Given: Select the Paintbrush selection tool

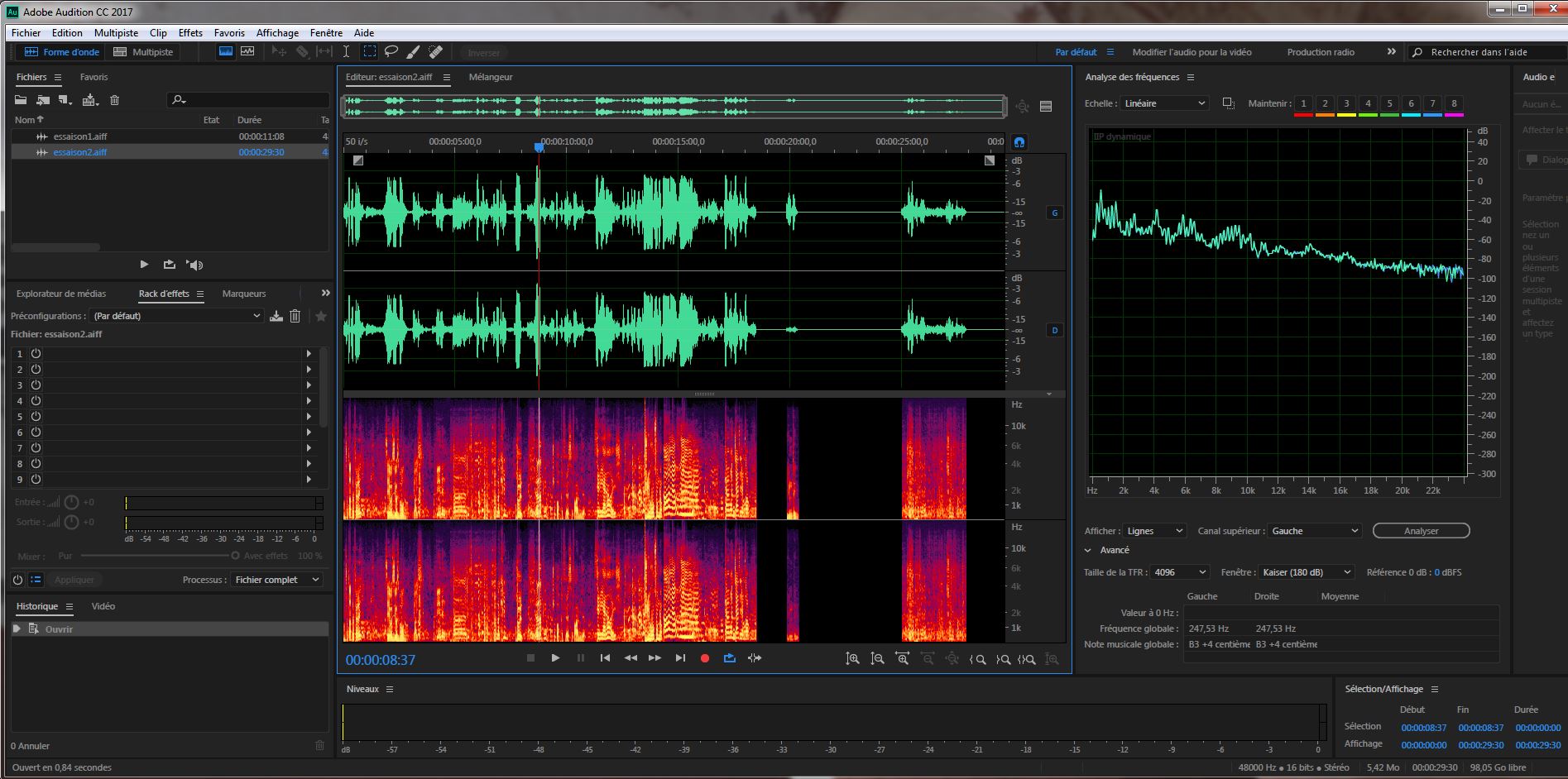Looking at the screenshot, I should (413, 52).
